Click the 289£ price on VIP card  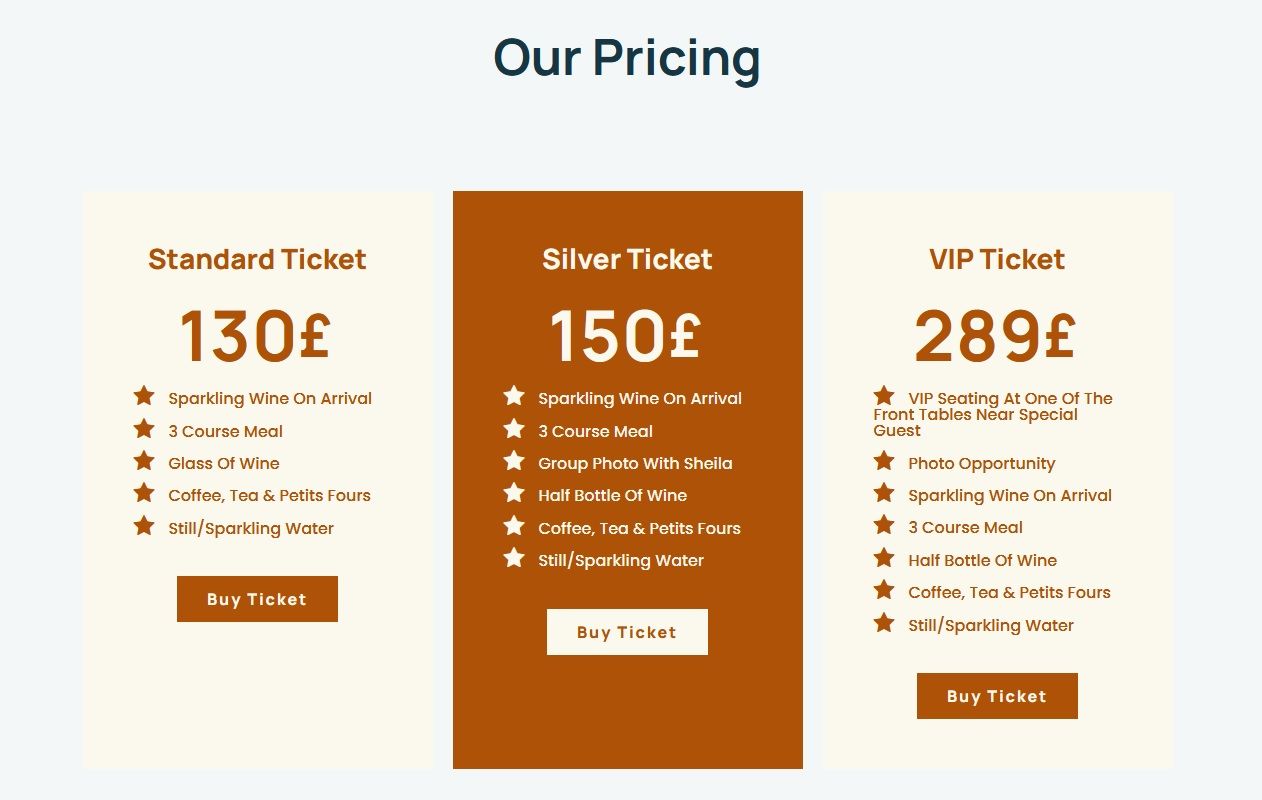[x=996, y=335]
